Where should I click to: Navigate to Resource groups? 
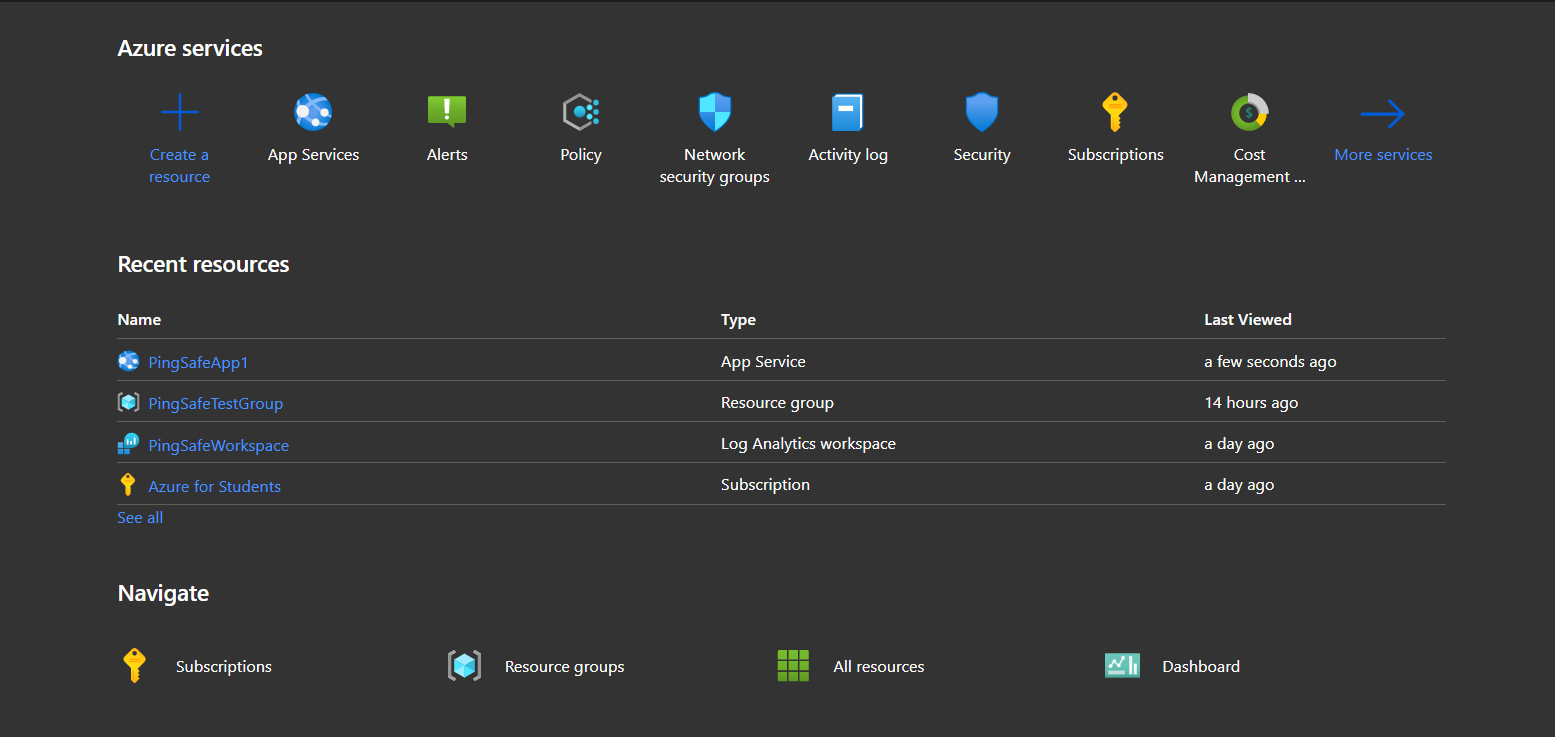coord(564,666)
